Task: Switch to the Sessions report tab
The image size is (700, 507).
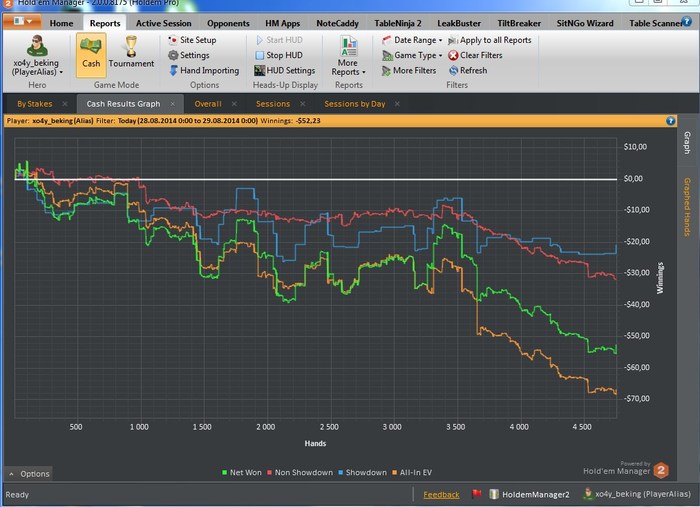Action: 273,104
